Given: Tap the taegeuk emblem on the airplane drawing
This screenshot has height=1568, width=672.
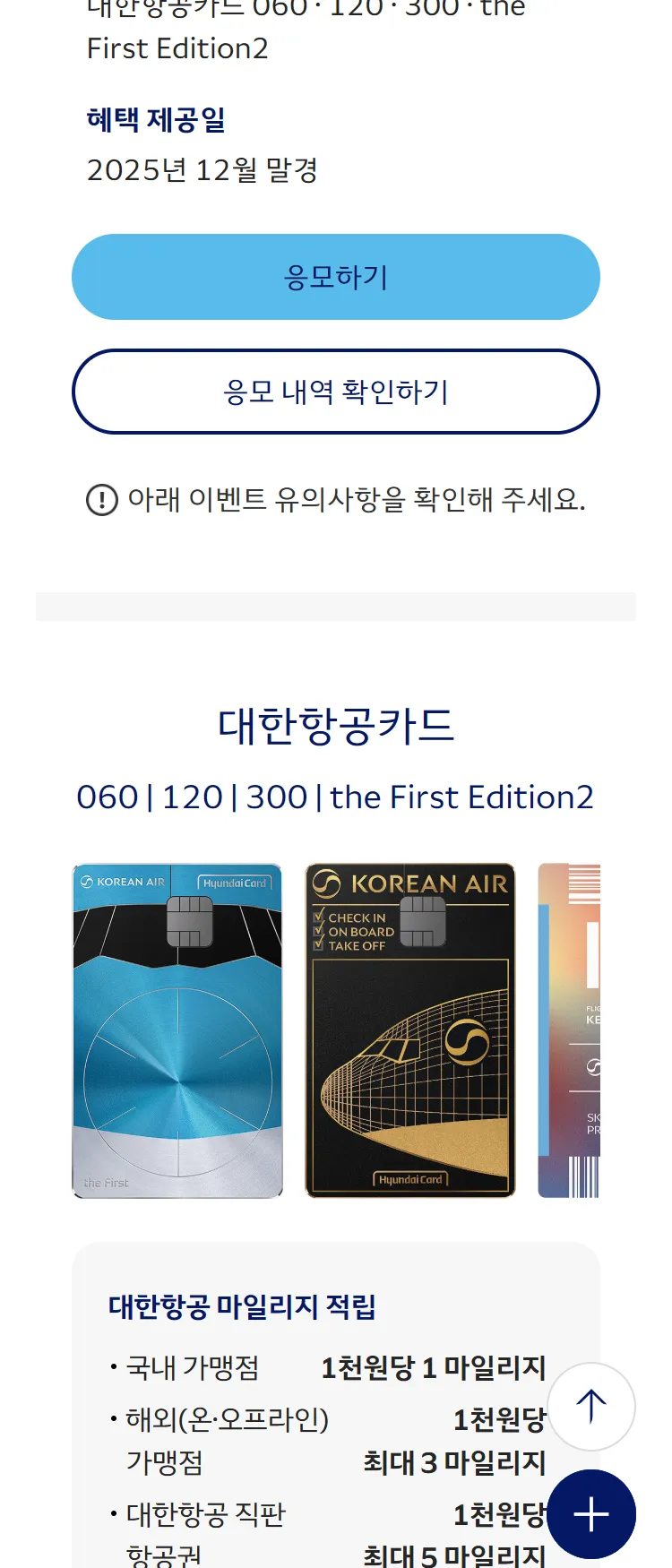Looking at the screenshot, I should (x=468, y=1043).
